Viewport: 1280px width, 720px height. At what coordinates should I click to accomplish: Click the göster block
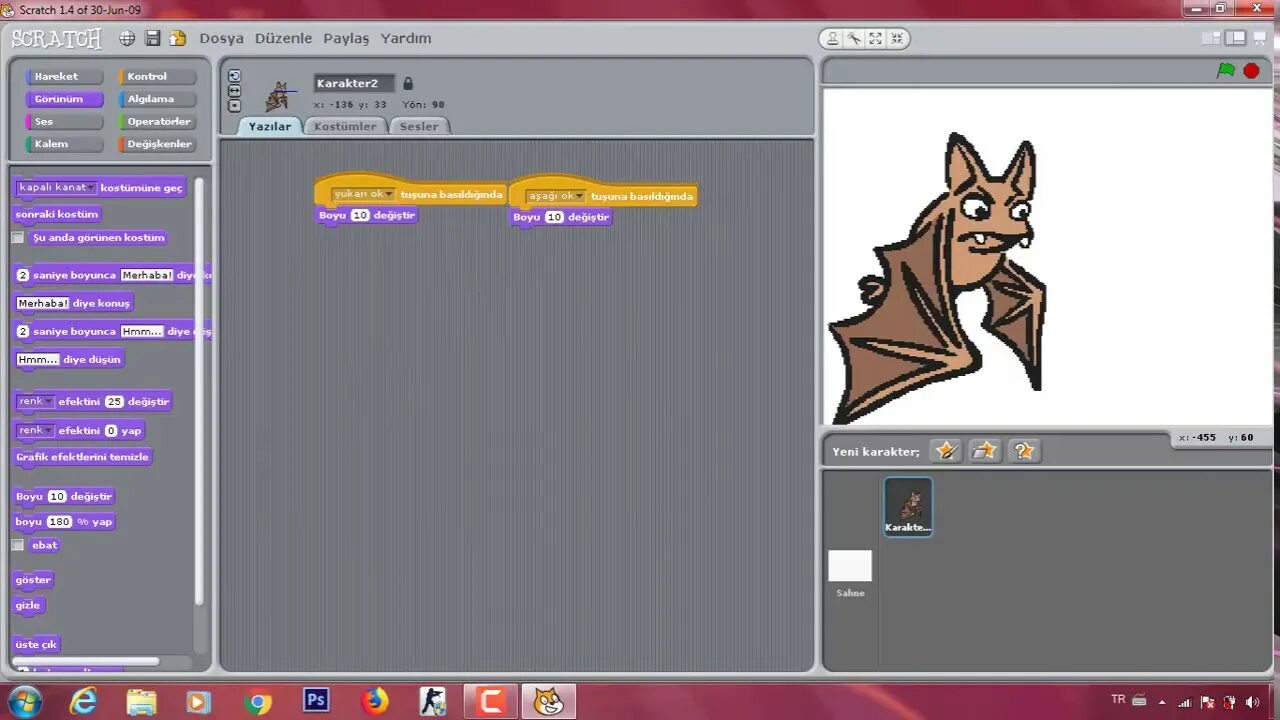click(x=33, y=580)
